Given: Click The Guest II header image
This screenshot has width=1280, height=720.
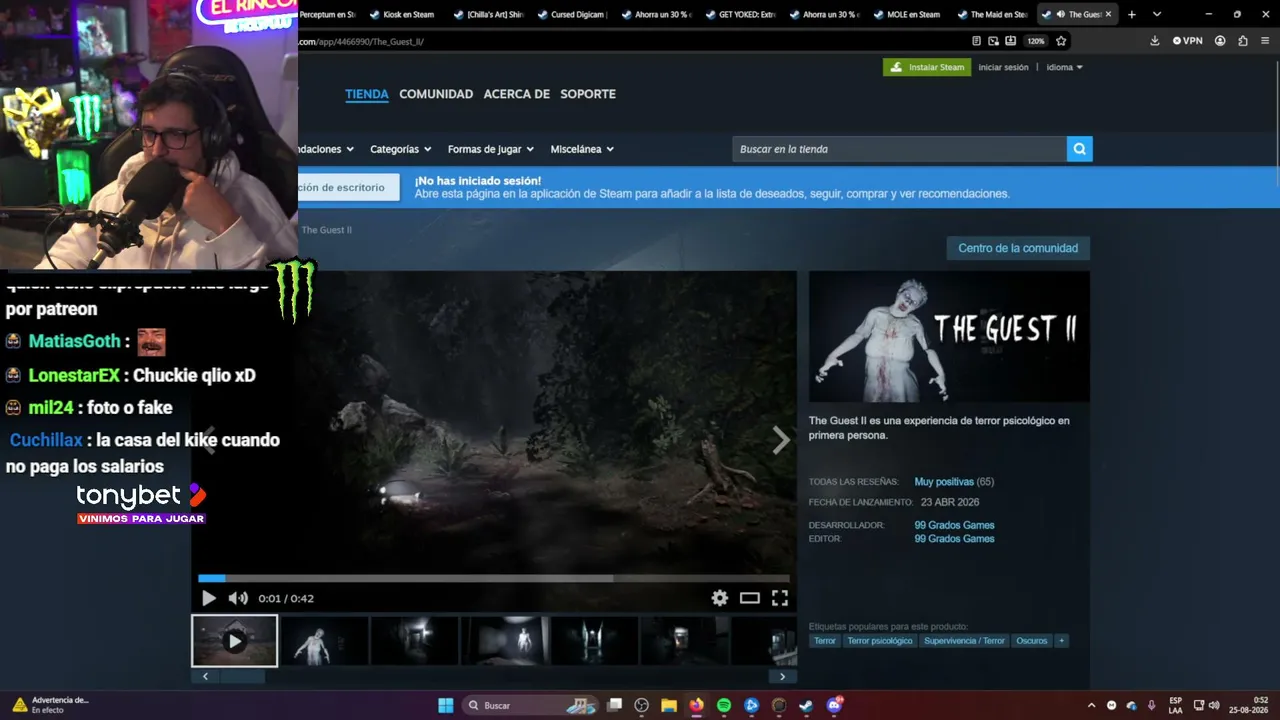Looking at the screenshot, I should pos(949,337).
